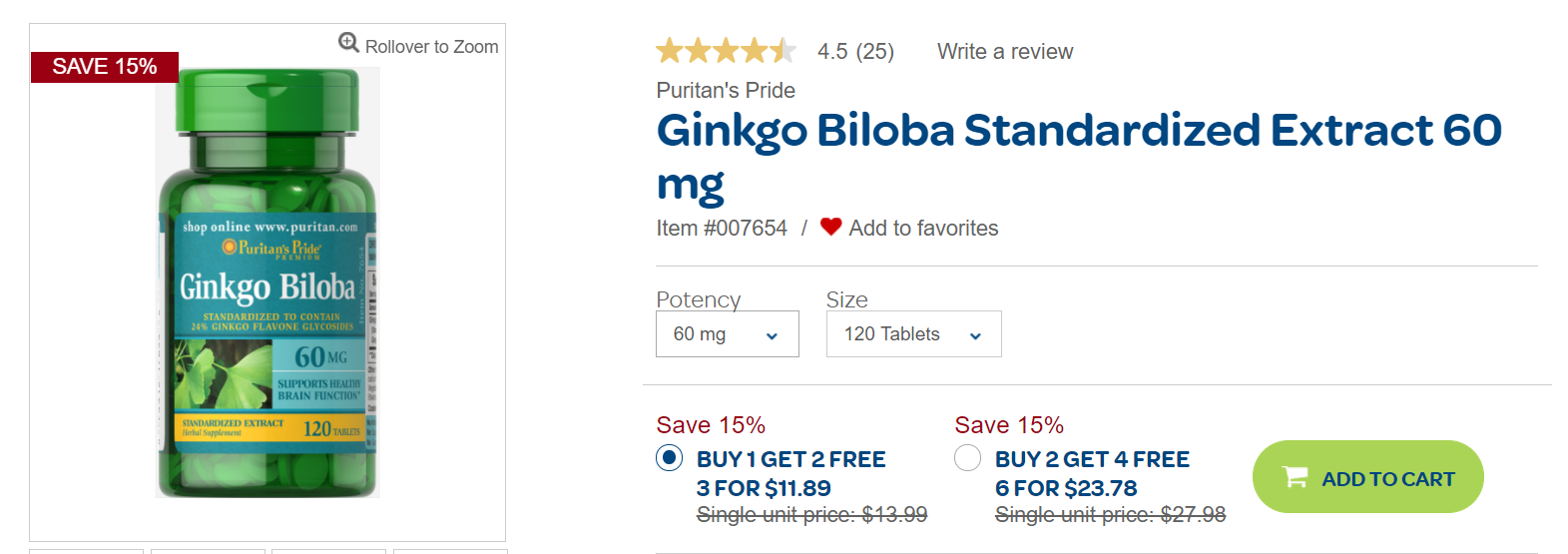The height and width of the screenshot is (554, 1568).
Task: Open the Write a review link
Action: point(1004,52)
